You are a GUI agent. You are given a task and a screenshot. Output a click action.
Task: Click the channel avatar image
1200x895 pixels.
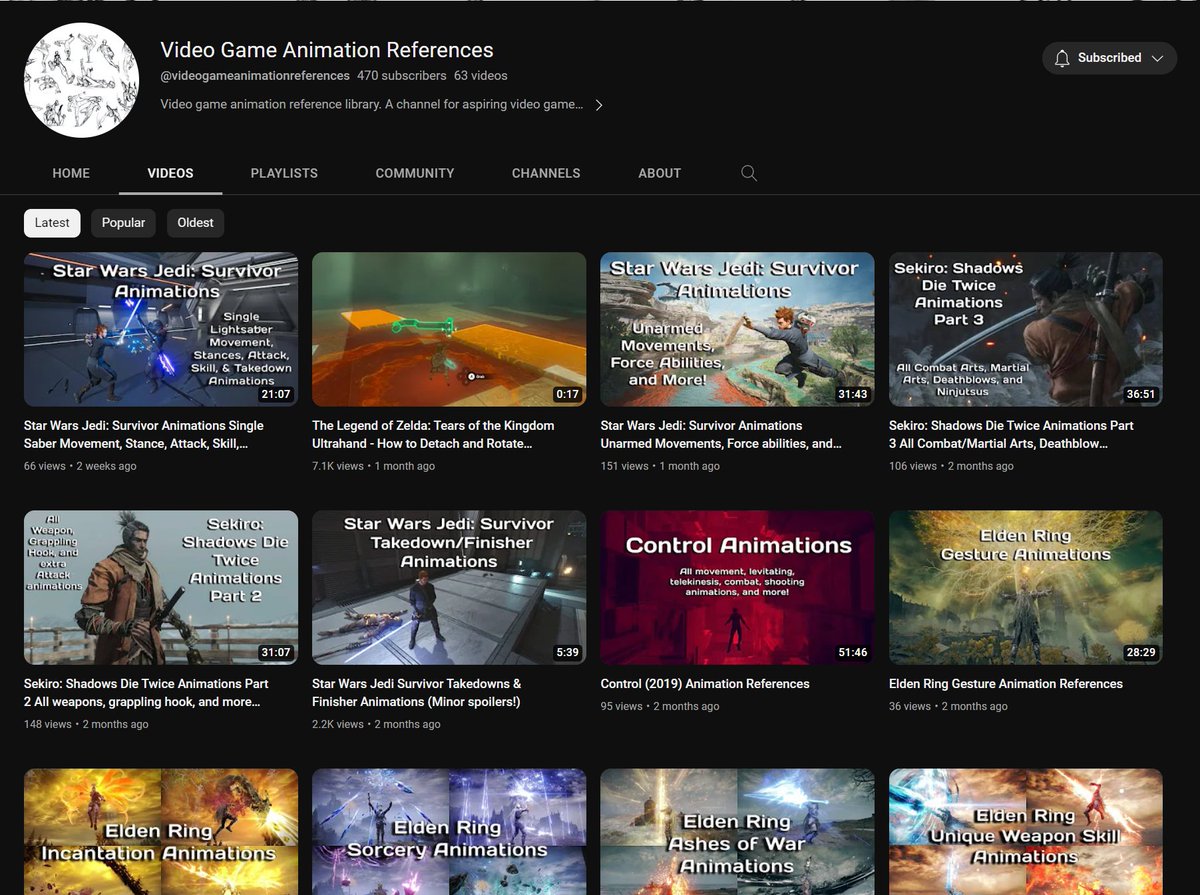pos(81,80)
